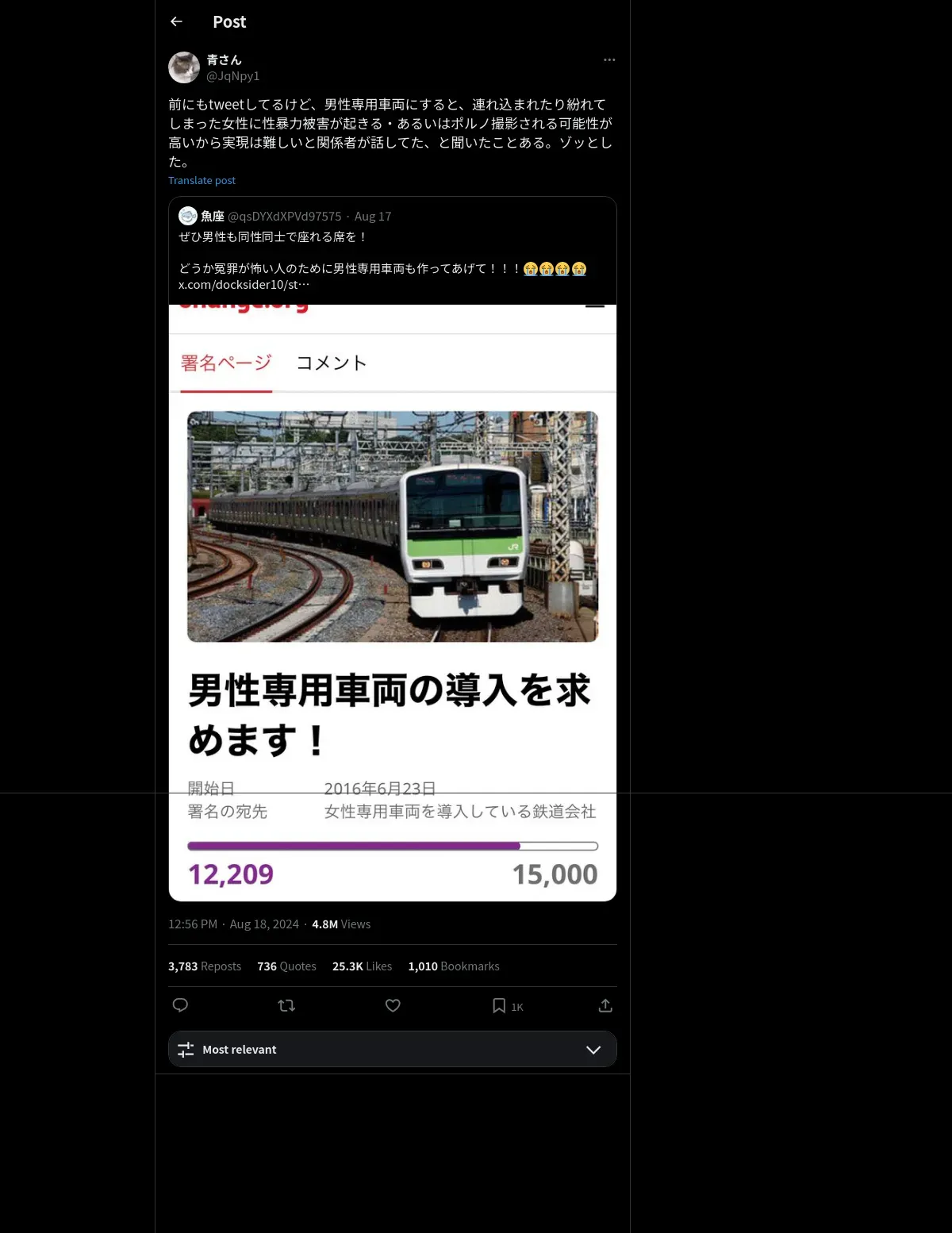Click the reply speech bubble icon
This screenshot has height=1233, width=952.
(180, 1005)
